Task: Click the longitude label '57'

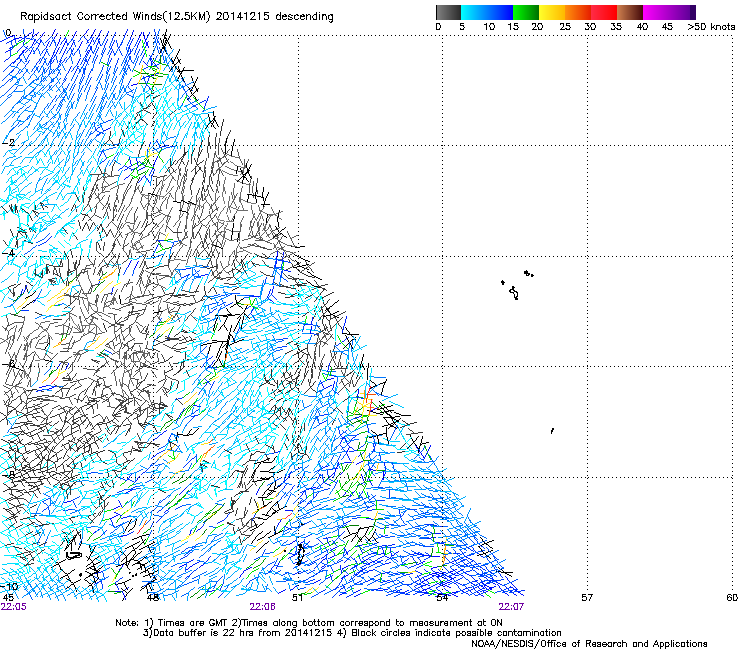Action: tap(587, 598)
